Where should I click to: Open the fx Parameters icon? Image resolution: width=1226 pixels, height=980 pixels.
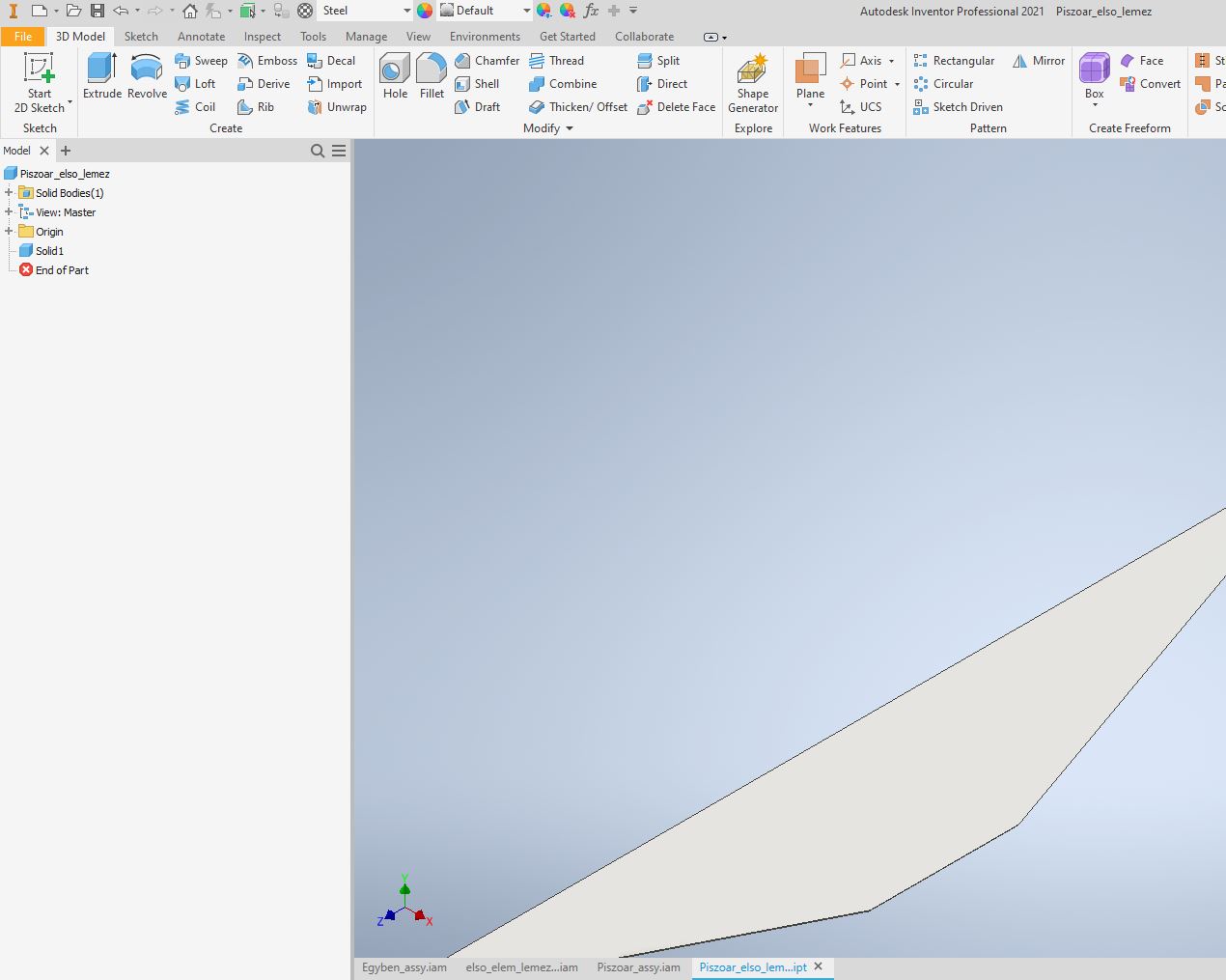click(x=591, y=11)
